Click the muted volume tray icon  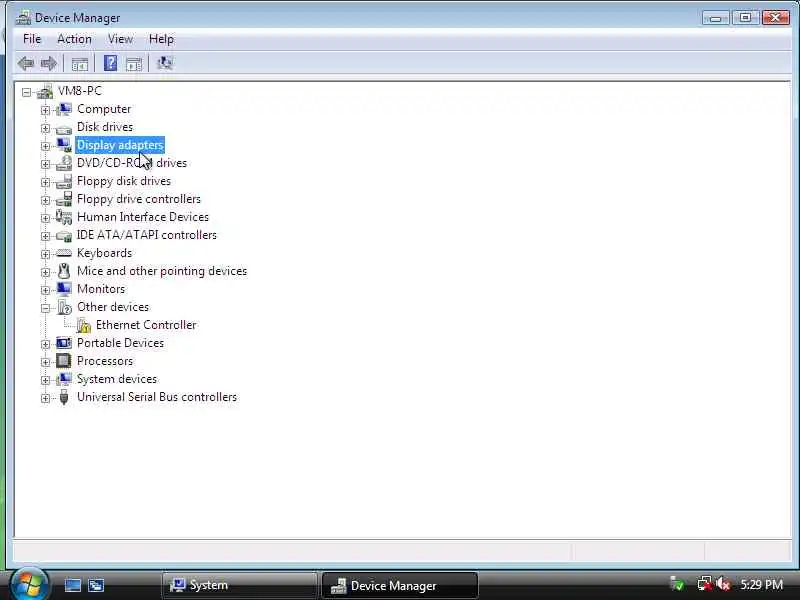point(723,584)
